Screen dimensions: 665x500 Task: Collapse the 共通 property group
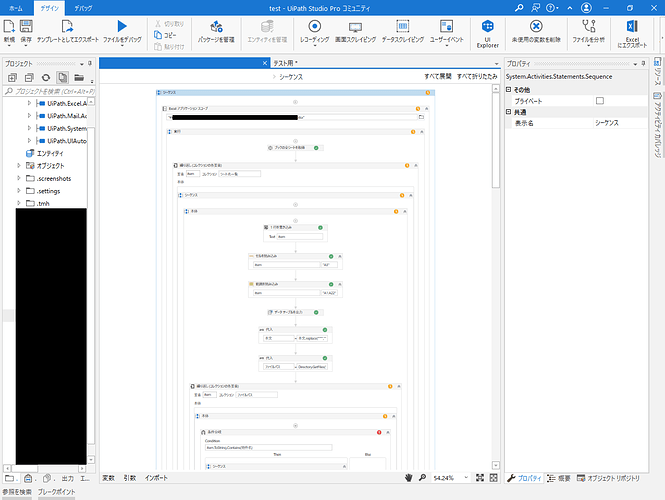point(509,112)
